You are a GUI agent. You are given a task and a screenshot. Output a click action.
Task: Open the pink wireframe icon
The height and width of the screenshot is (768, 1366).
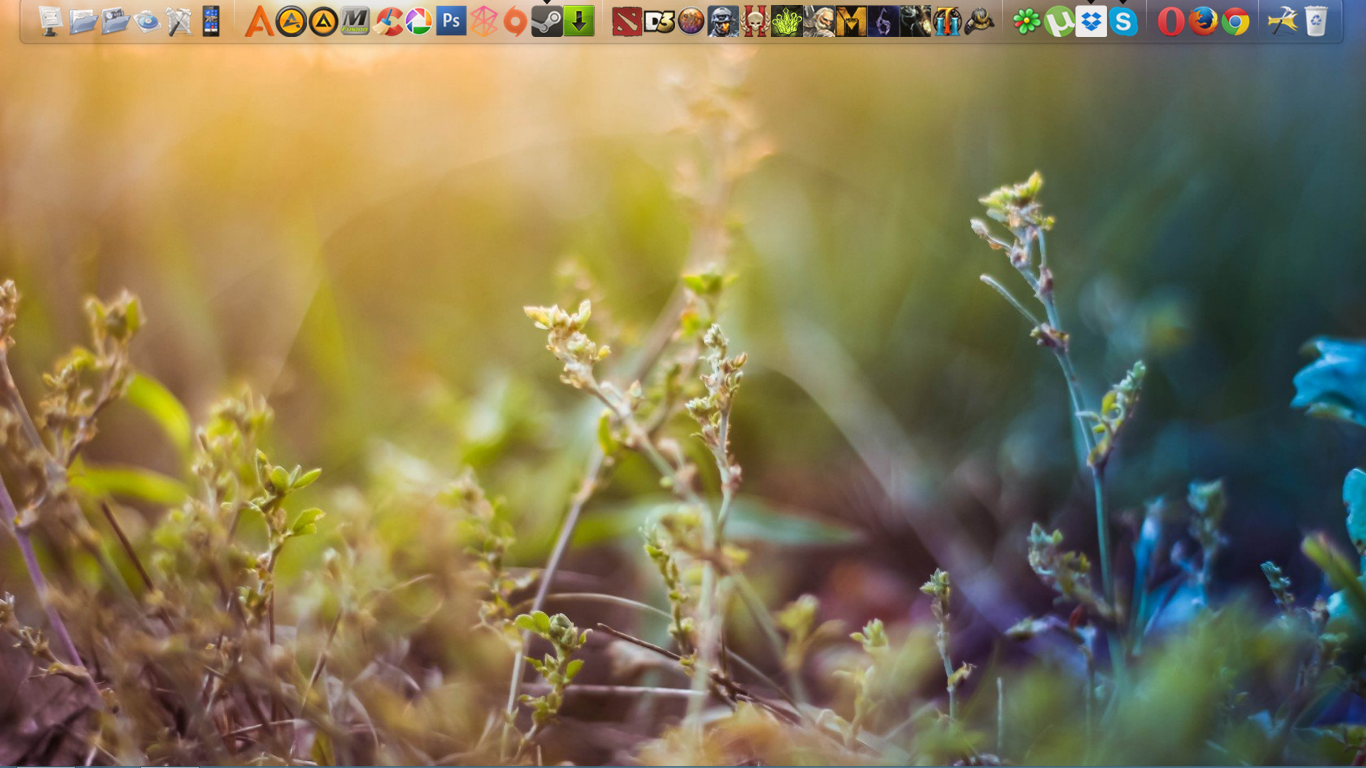483,21
